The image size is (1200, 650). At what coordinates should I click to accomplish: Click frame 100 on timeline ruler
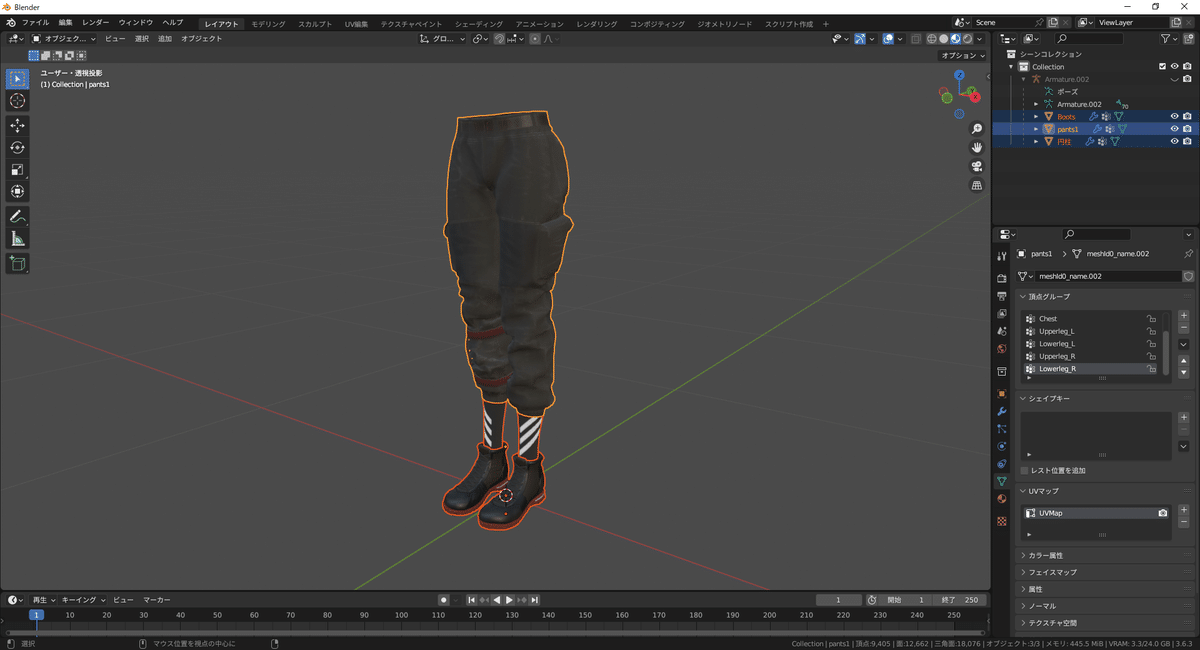pos(401,615)
